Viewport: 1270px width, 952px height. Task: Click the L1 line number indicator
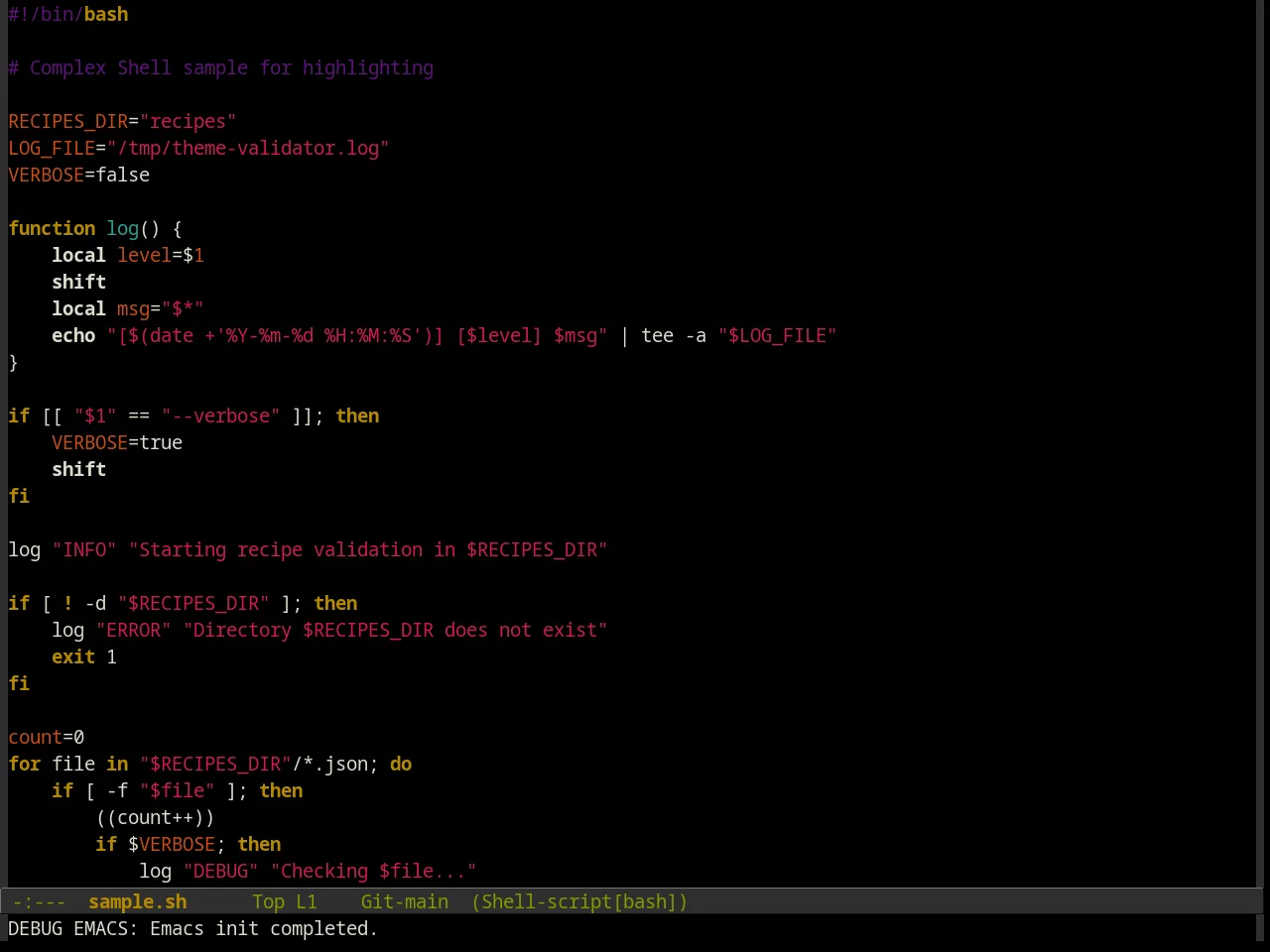point(307,901)
